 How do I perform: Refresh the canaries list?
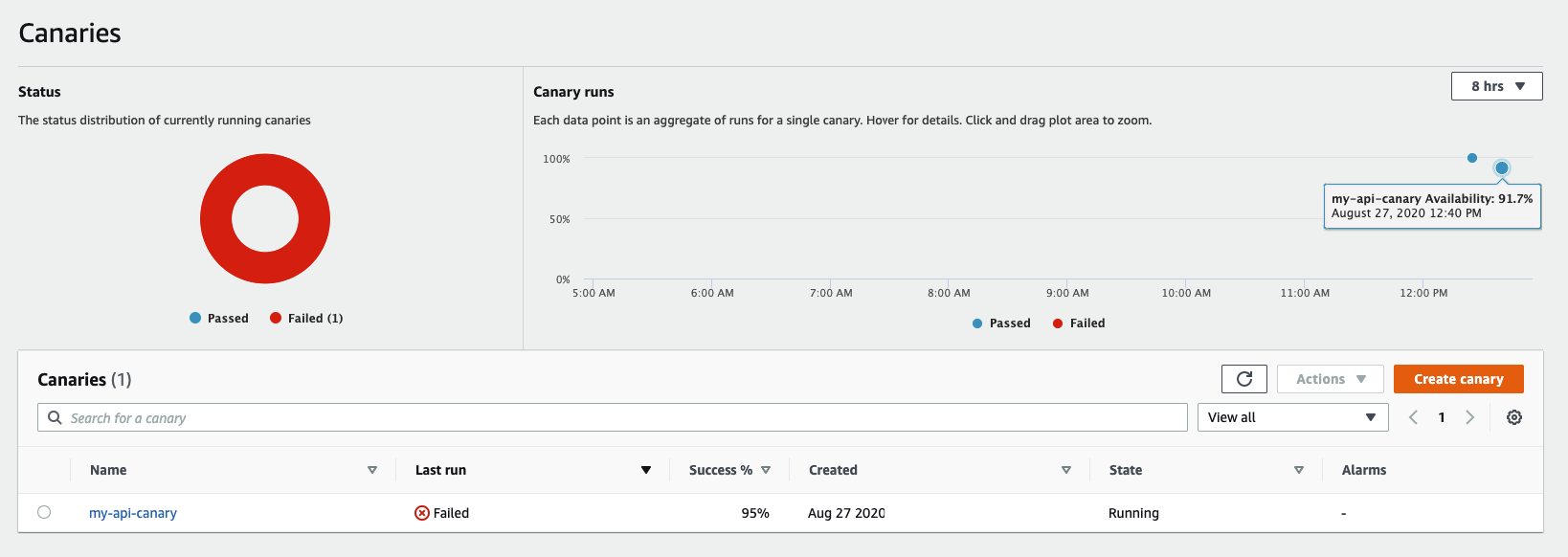pos(1244,379)
